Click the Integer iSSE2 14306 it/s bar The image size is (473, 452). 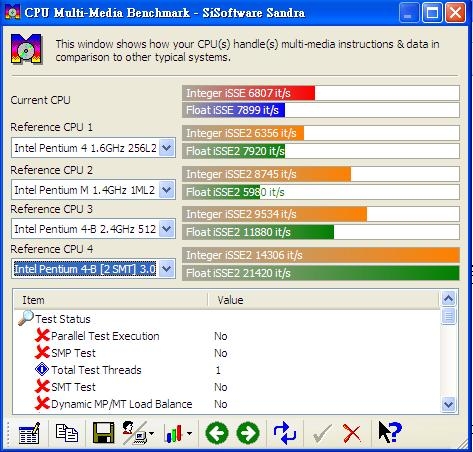pos(321,255)
